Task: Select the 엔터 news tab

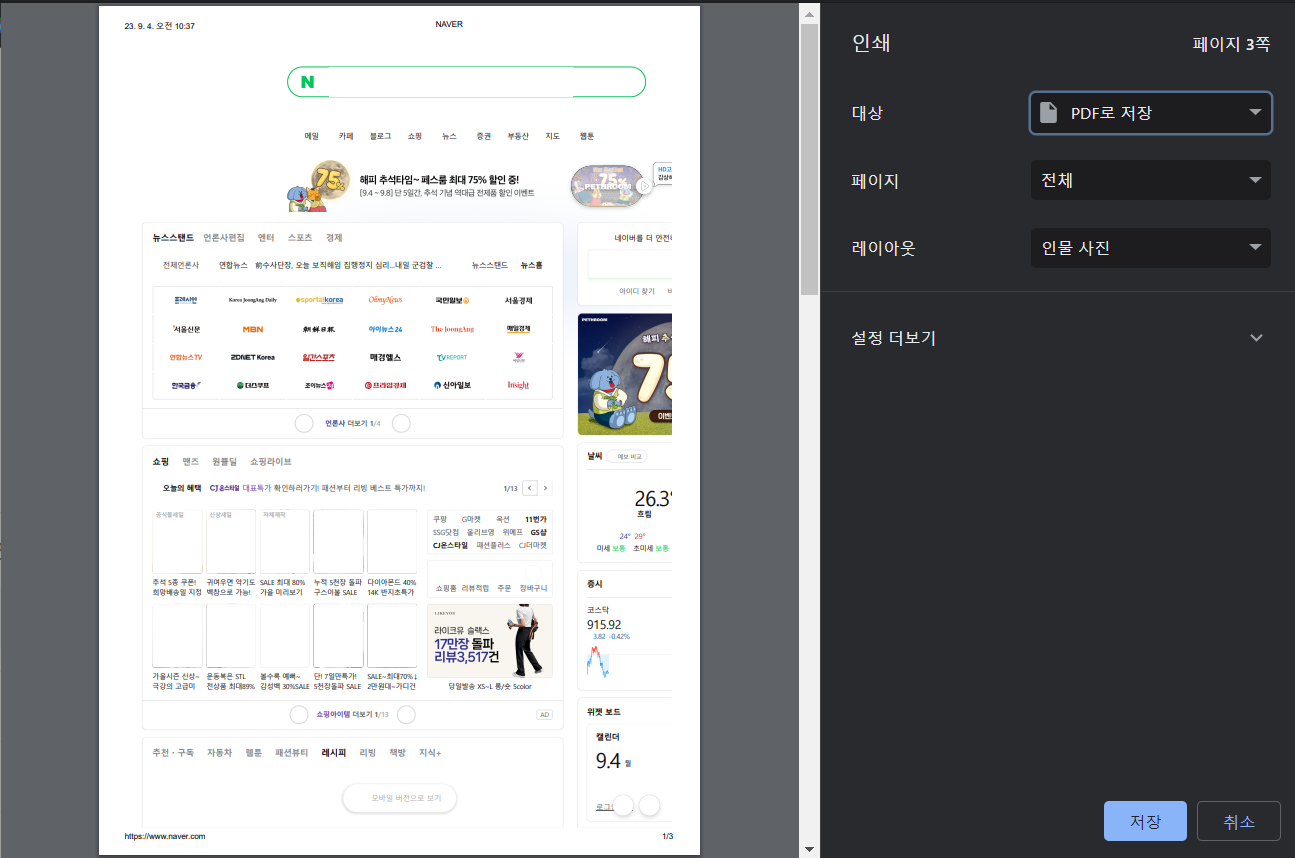Action: (266, 238)
